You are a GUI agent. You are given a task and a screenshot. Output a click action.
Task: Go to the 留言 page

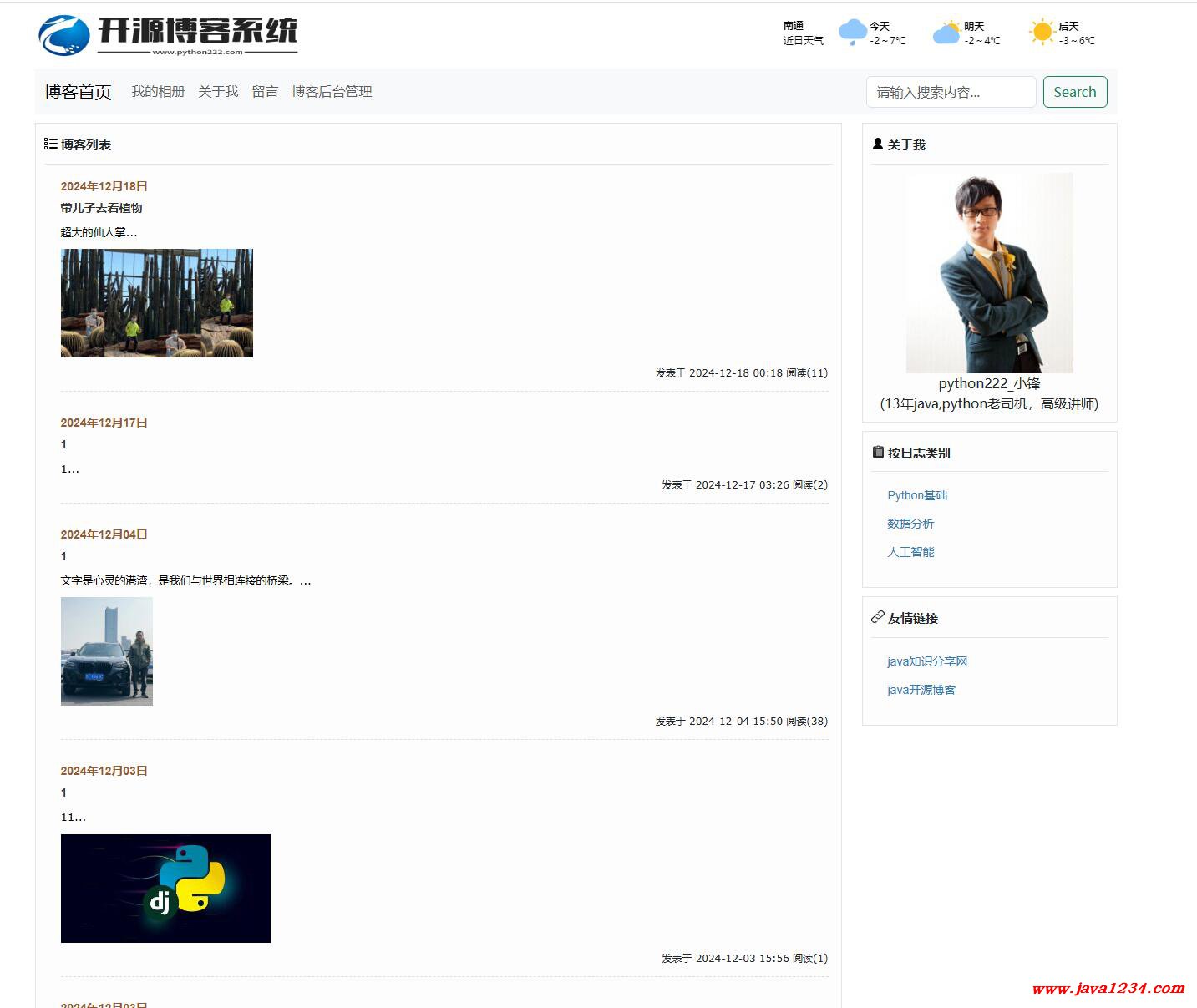coord(265,91)
